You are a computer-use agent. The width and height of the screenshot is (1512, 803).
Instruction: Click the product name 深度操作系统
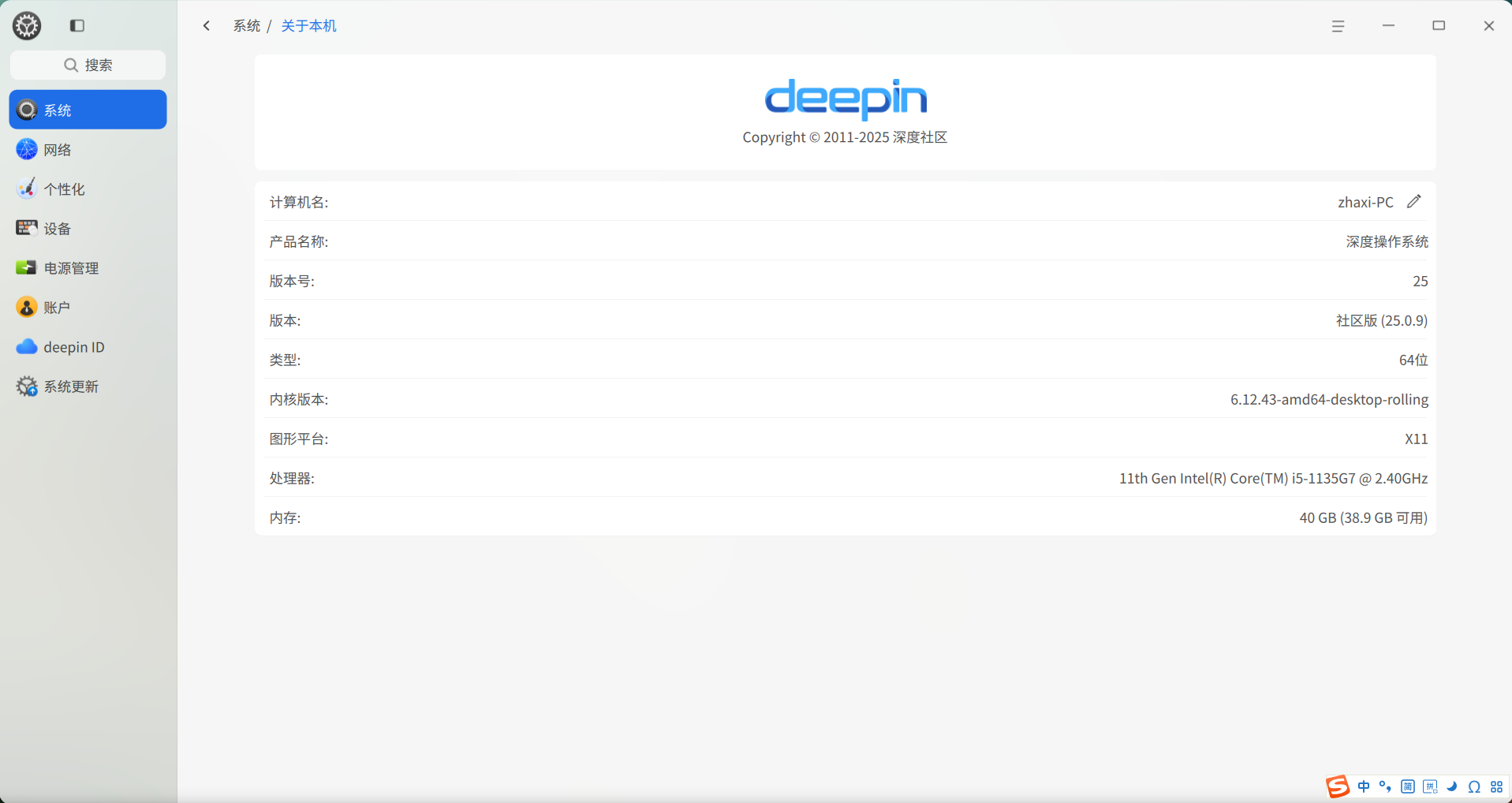click(1387, 241)
